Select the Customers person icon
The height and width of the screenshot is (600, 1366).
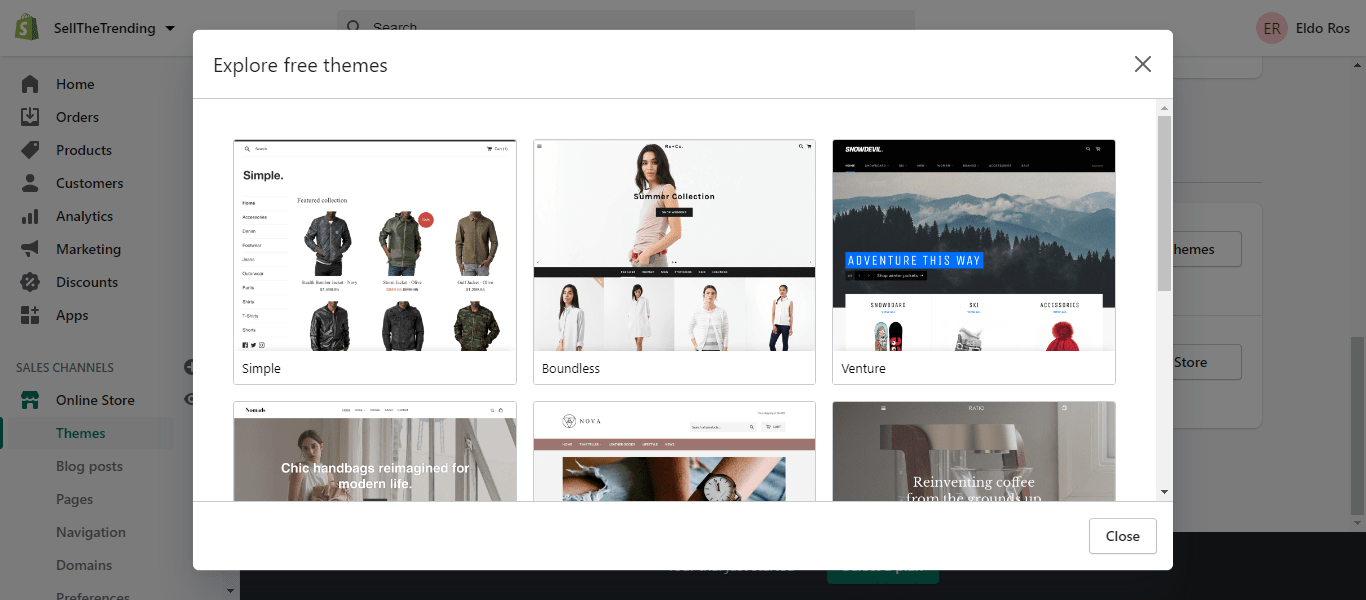click(x=30, y=183)
